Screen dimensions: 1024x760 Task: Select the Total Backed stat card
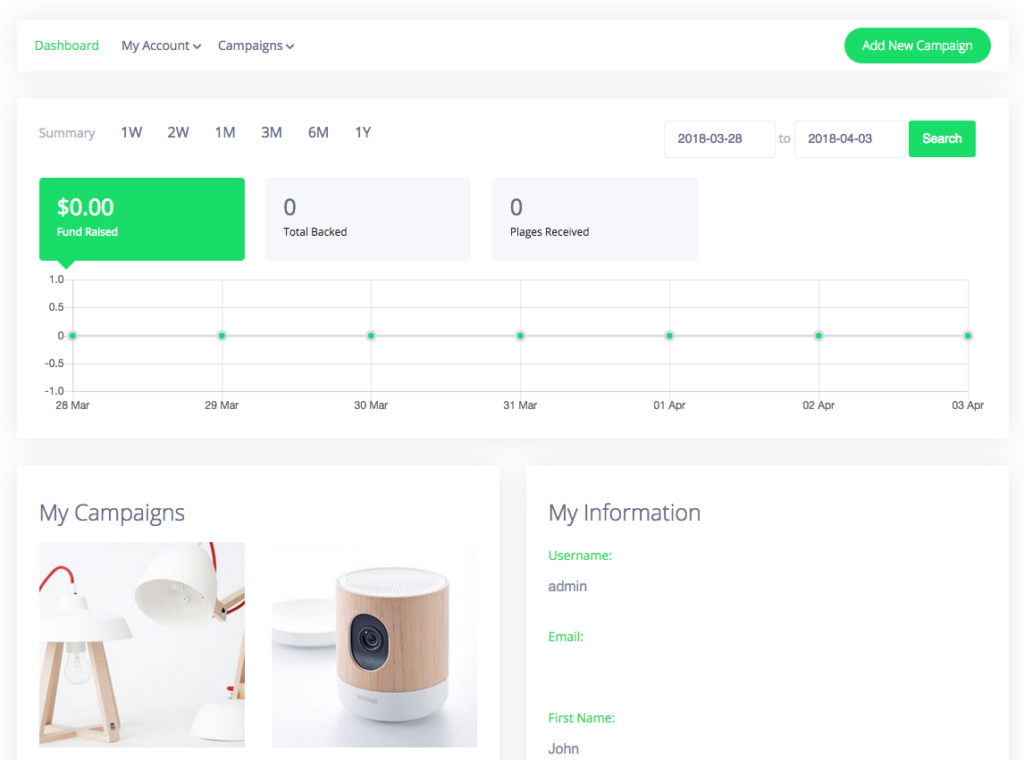(367, 219)
